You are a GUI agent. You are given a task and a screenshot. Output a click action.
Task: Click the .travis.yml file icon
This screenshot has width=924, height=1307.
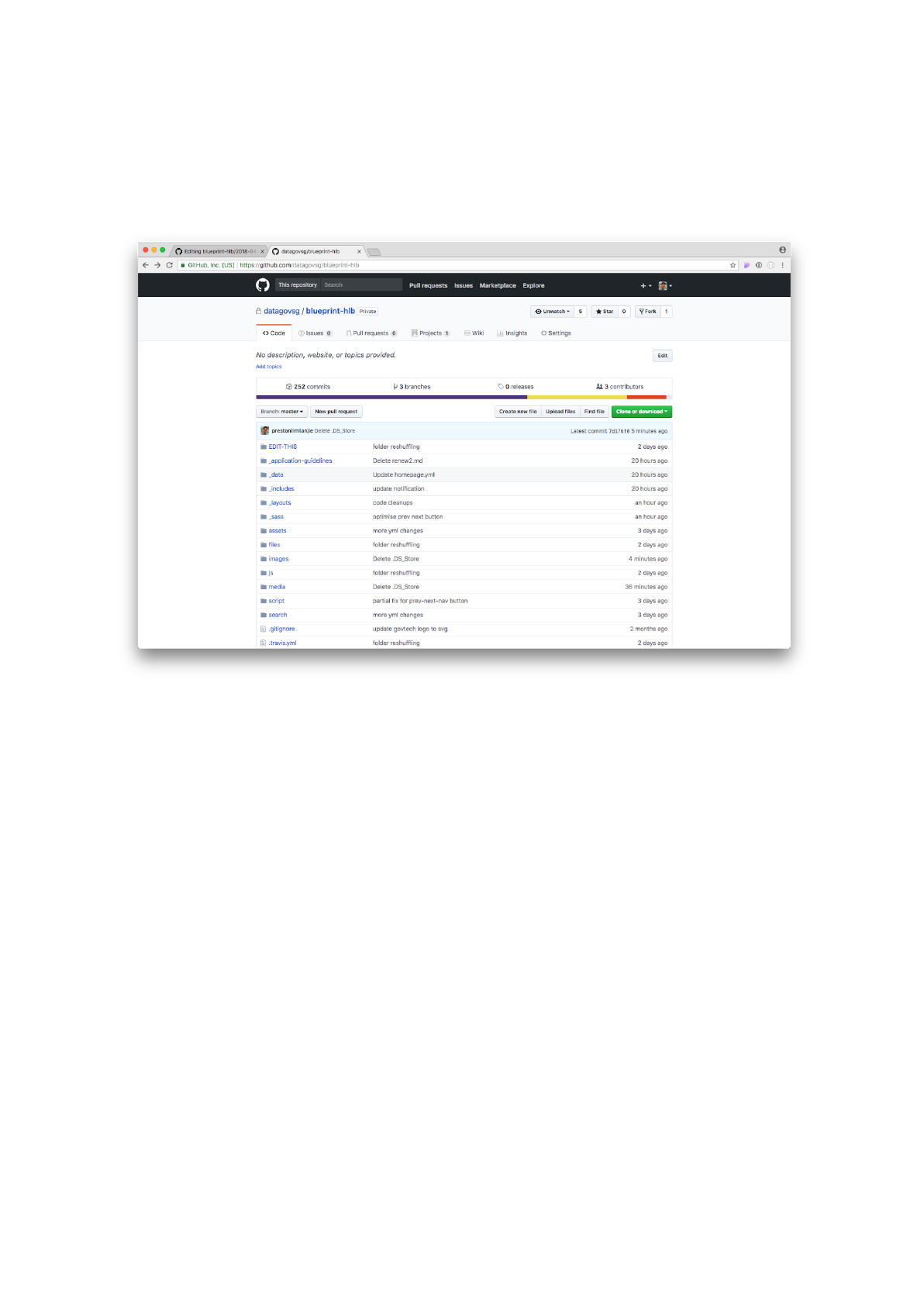click(264, 643)
